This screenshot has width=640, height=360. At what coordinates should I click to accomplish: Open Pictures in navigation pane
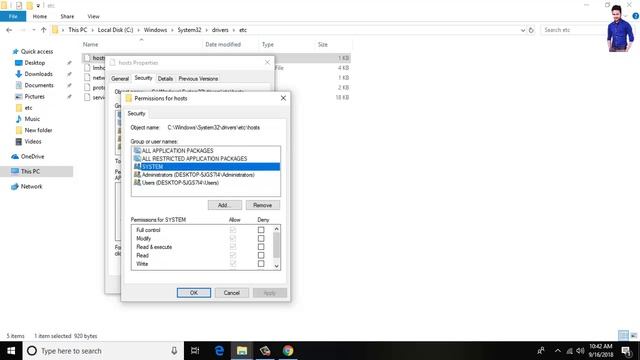tap(35, 96)
